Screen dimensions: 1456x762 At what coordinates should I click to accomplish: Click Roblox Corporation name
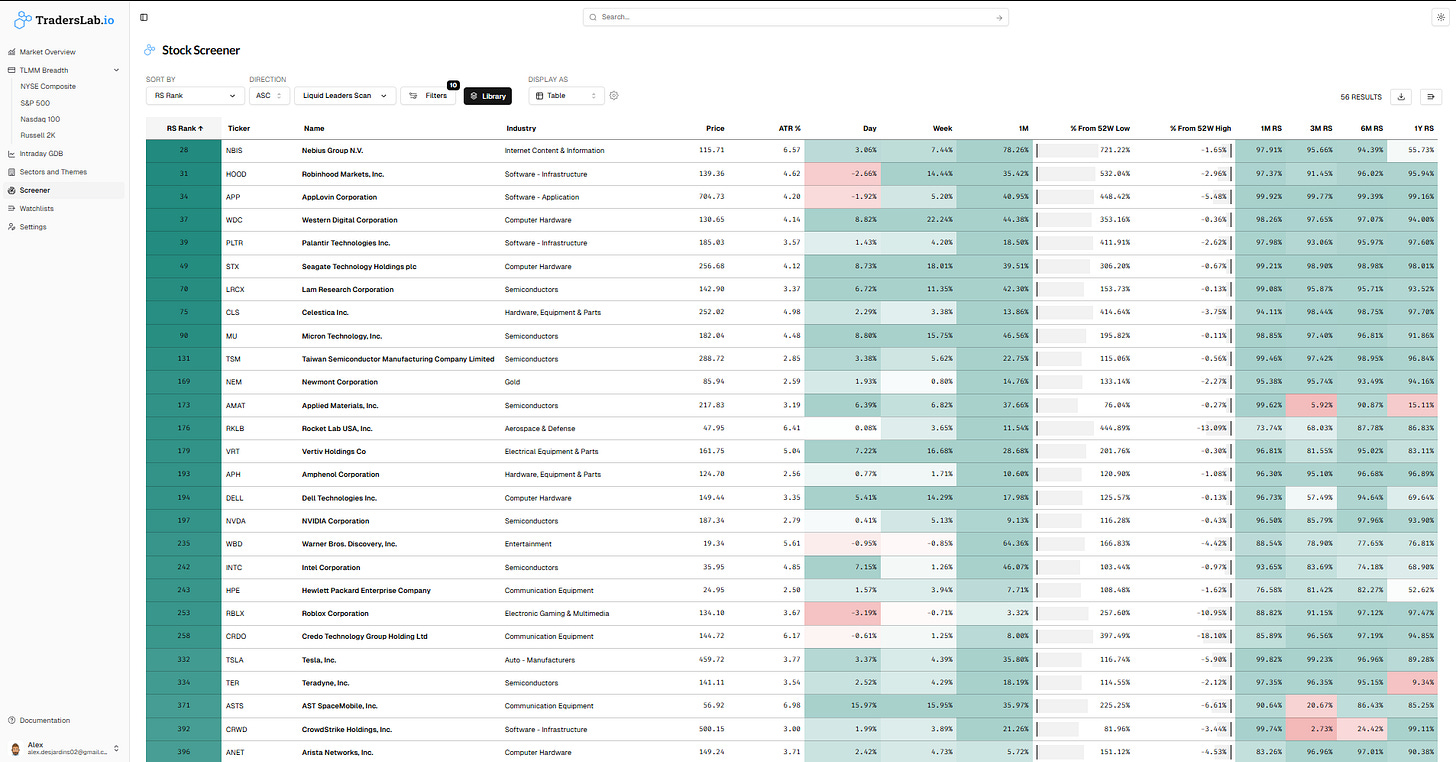335,613
